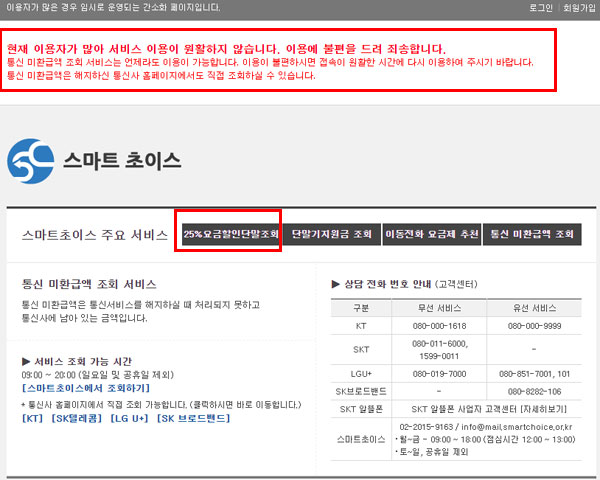The width and height of the screenshot is (600, 480).
Task: Select the 이동전화 요금제 추천 menu button
Action: pyautogui.click(x=432, y=234)
